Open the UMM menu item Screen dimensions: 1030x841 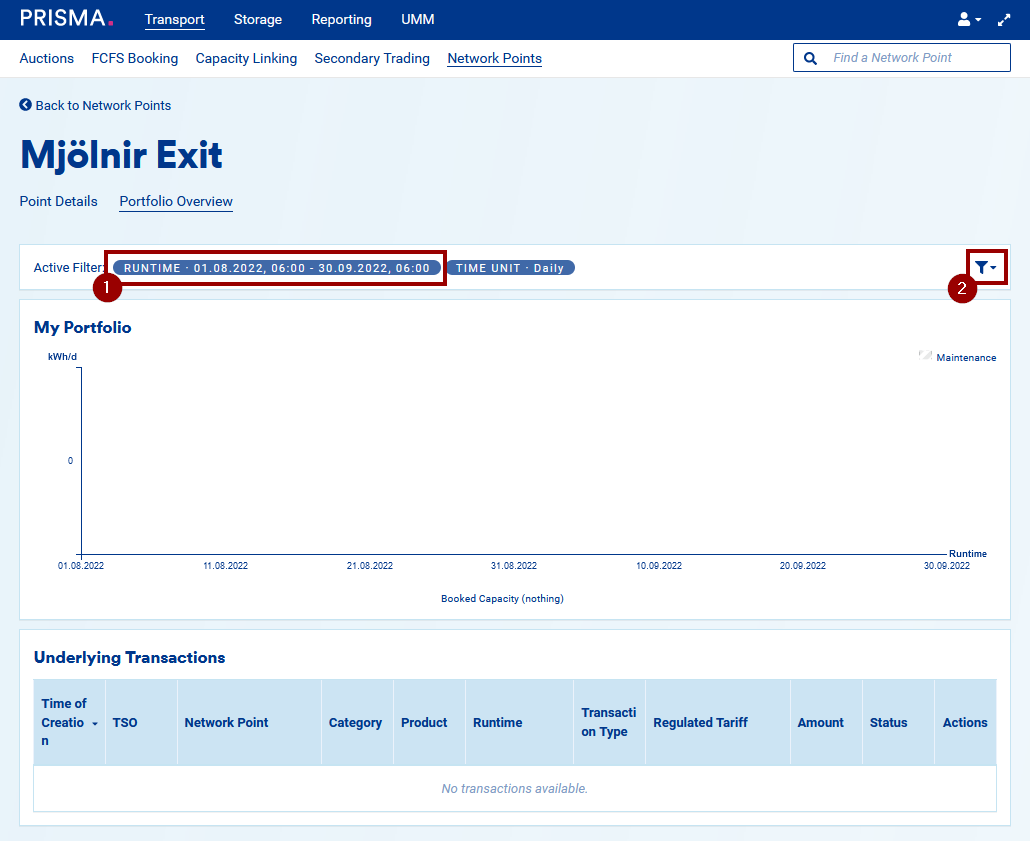pos(418,20)
